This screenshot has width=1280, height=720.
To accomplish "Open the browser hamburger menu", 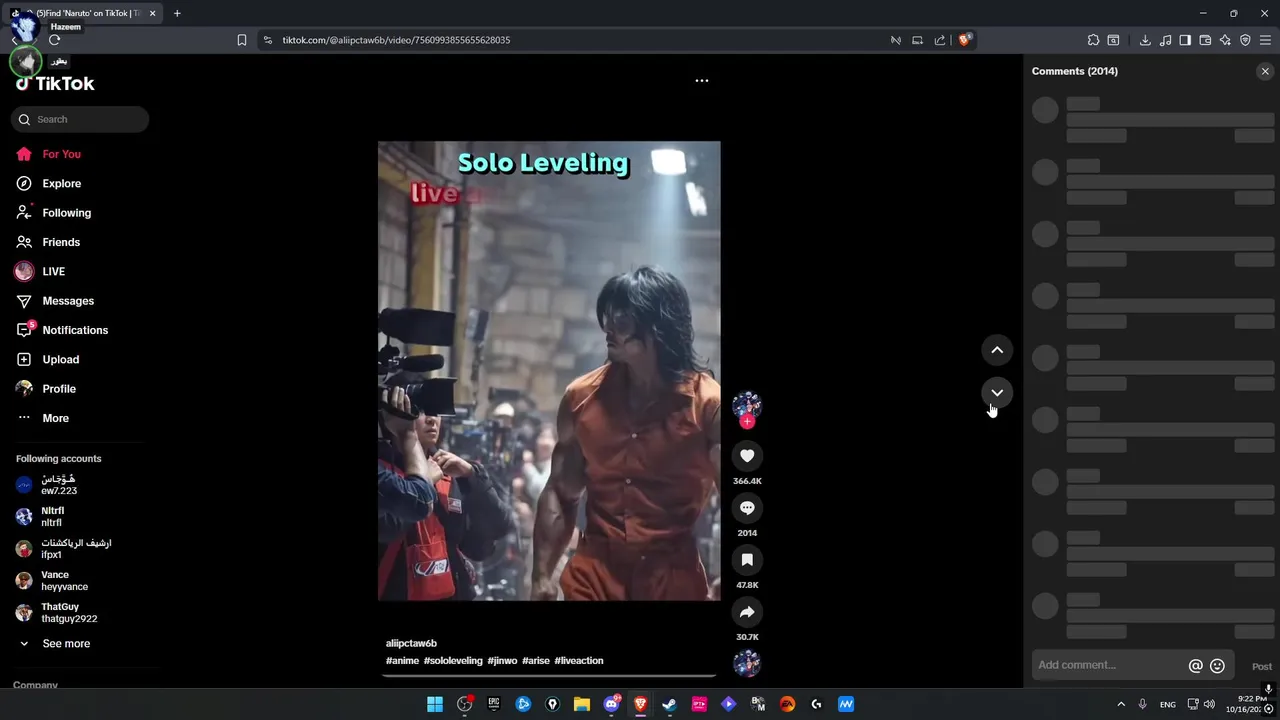I will coord(1265,40).
